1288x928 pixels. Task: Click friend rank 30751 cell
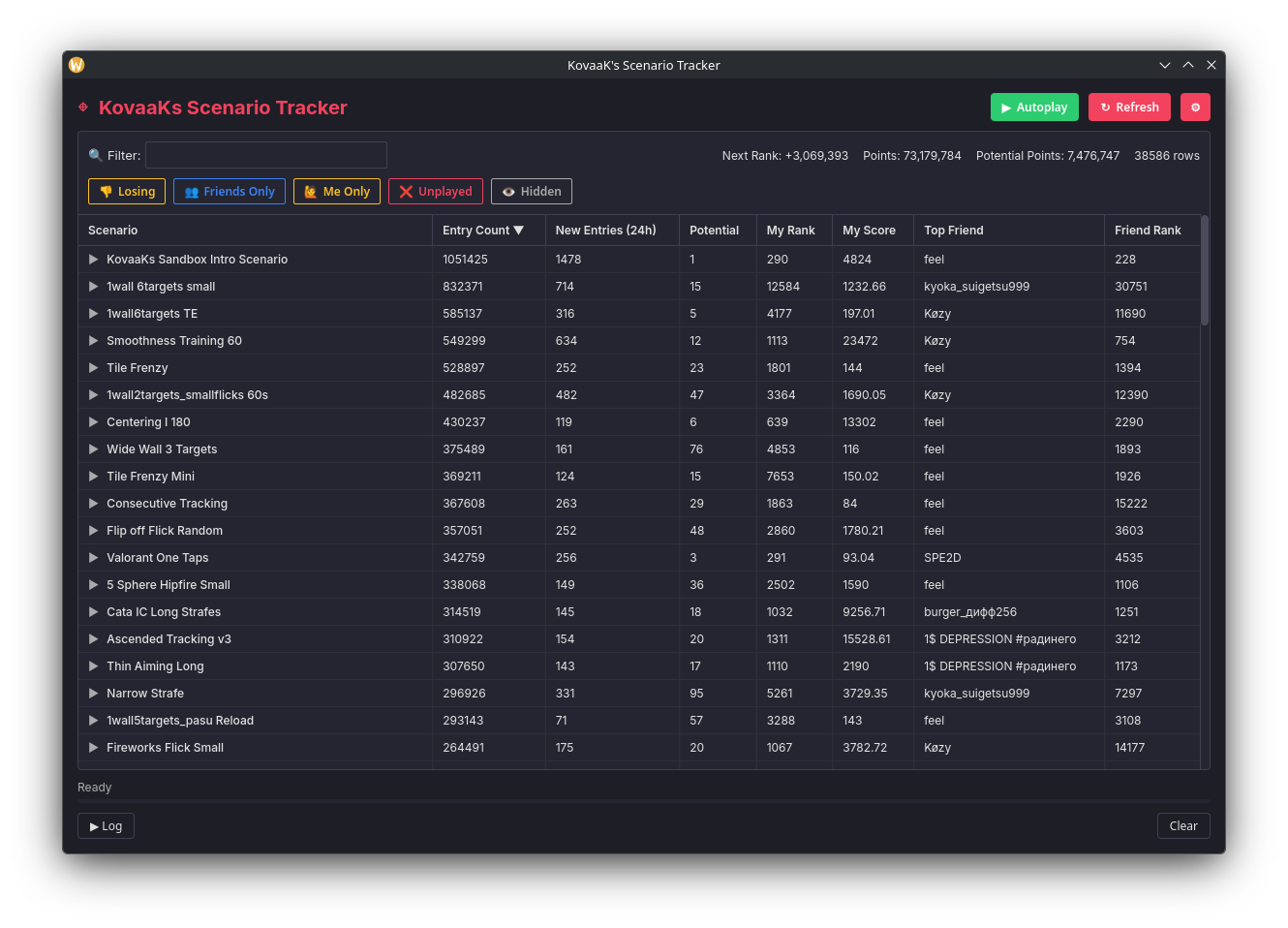[x=1131, y=287]
